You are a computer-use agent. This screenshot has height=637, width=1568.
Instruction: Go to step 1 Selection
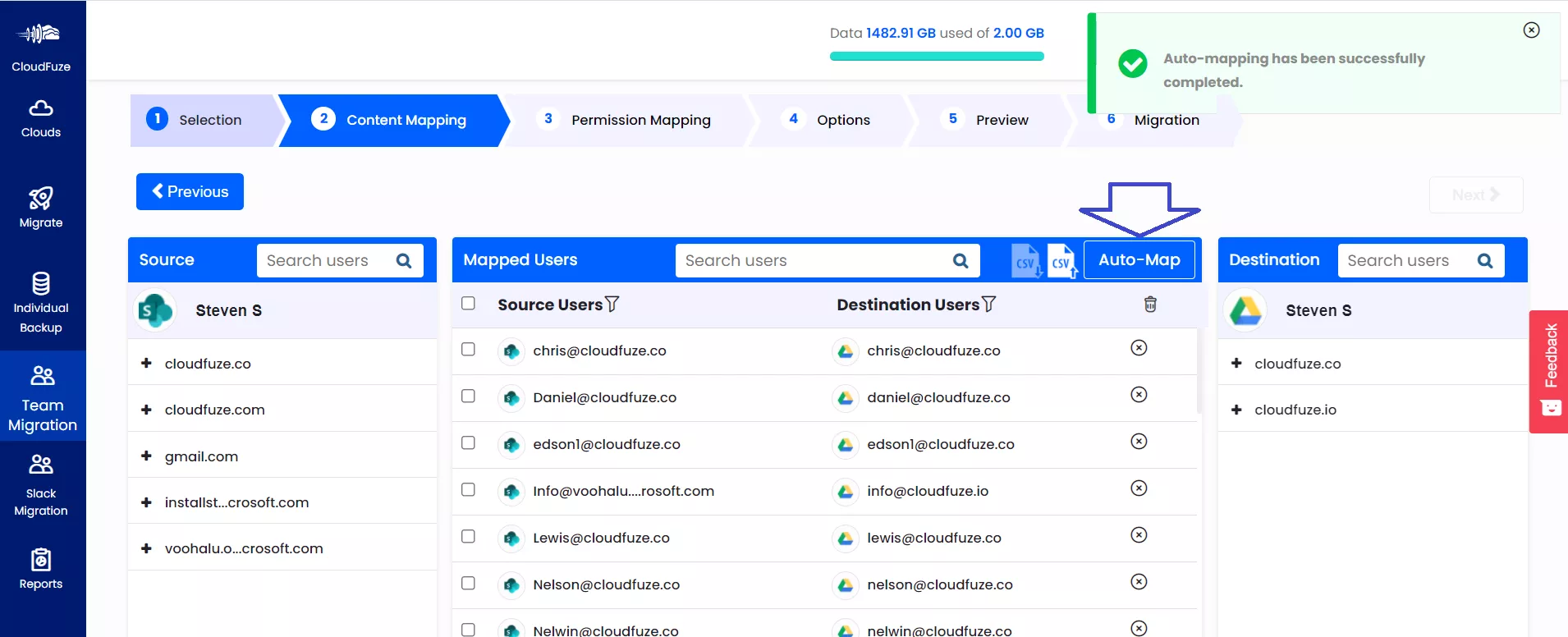[x=205, y=120]
